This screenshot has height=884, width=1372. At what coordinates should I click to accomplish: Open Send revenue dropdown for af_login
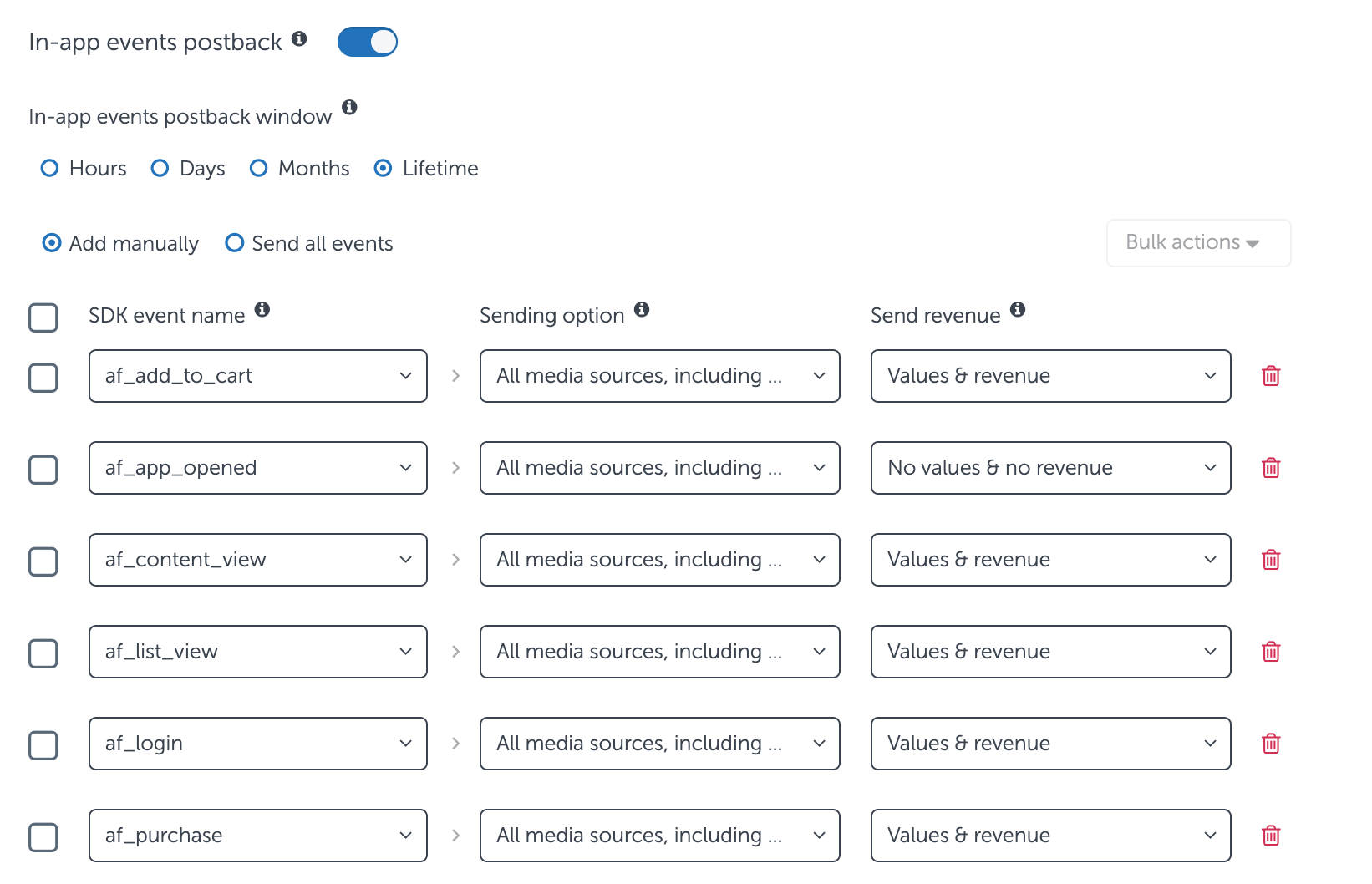click(1051, 744)
